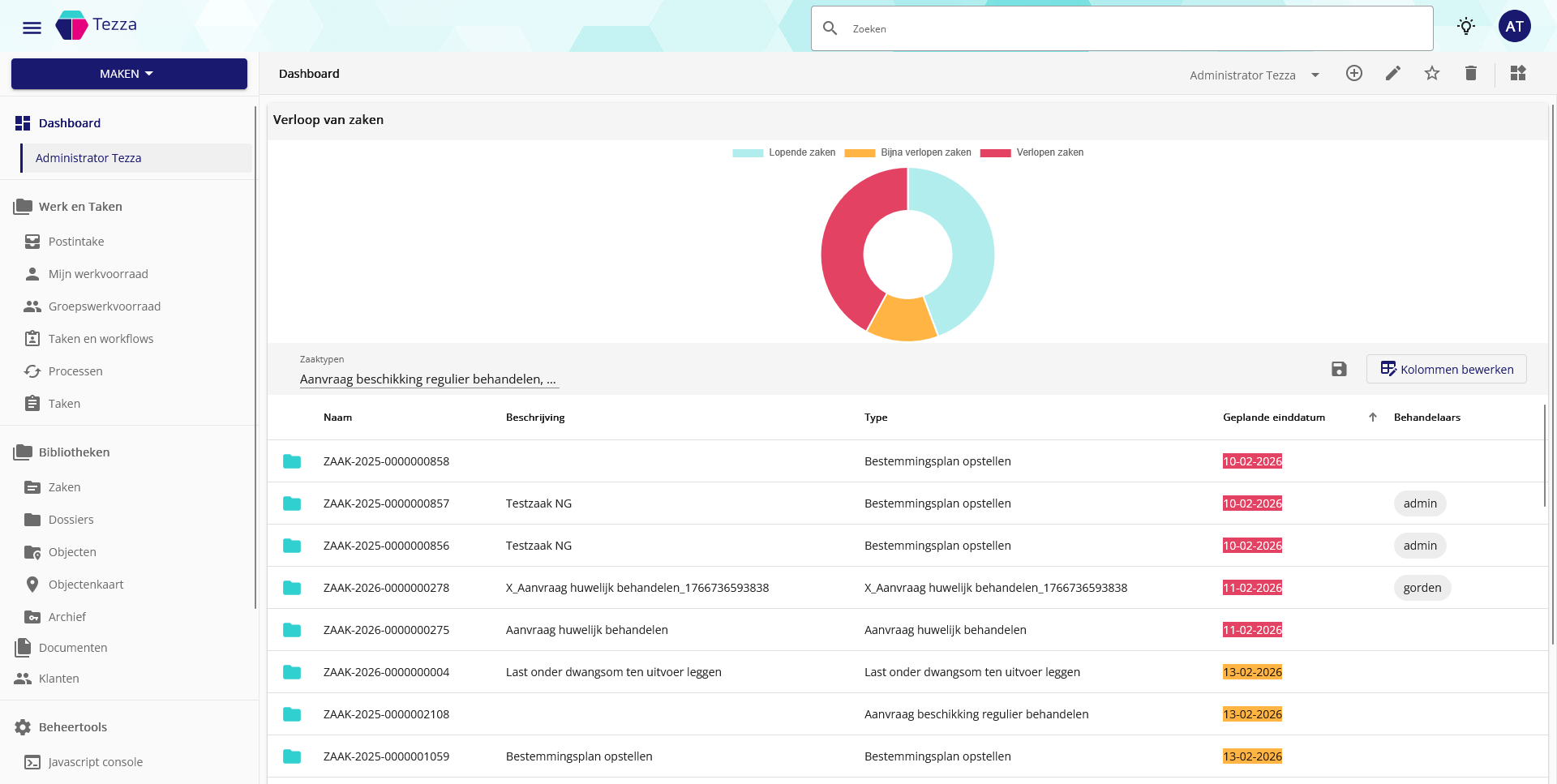Toggle Lopende zaken legend in chart
The width and height of the screenshot is (1557, 784).
784,152
